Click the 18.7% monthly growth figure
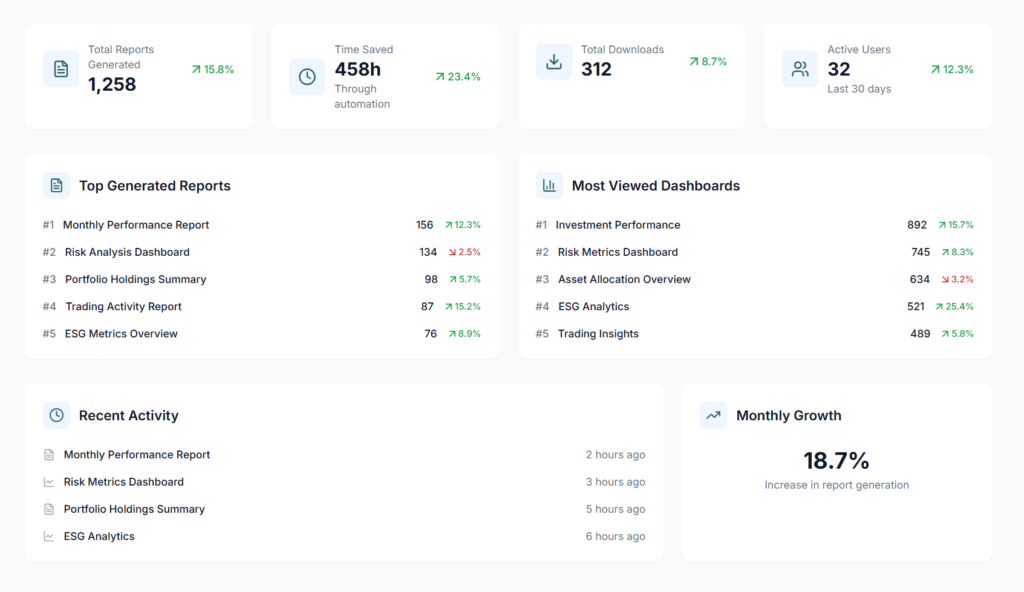 836,461
